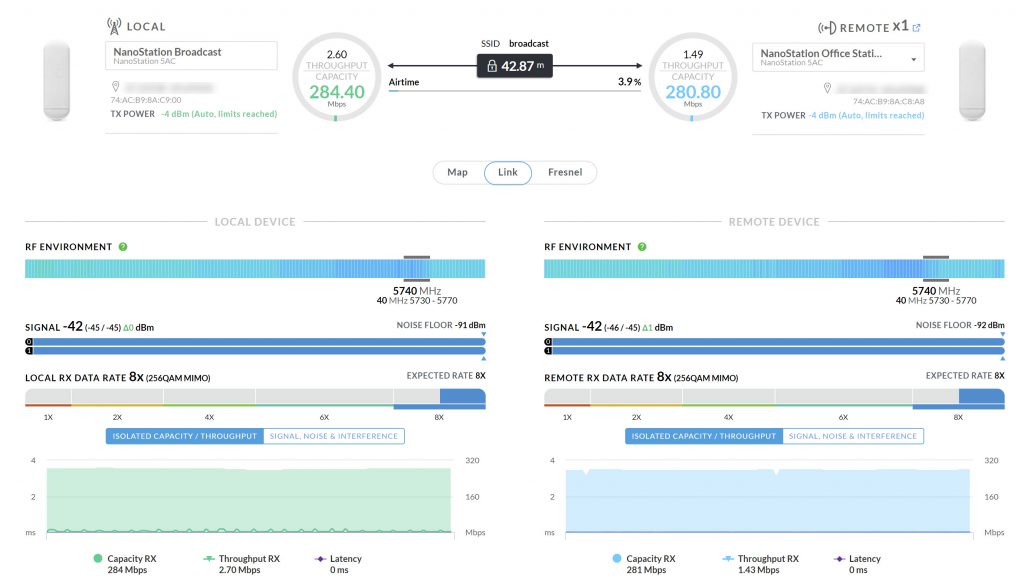
Task: Open remote device via external link icon
Action: (x=916, y=27)
